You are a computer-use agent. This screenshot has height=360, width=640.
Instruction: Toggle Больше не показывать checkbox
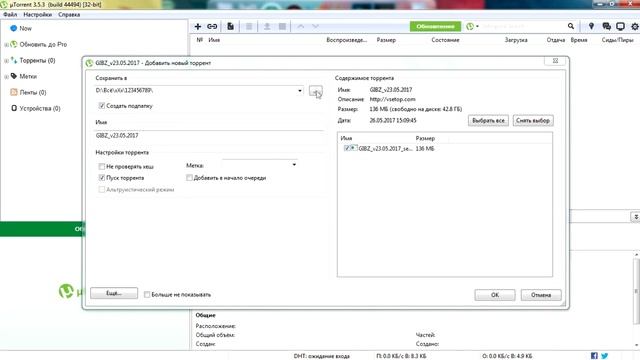pyautogui.click(x=147, y=295)
